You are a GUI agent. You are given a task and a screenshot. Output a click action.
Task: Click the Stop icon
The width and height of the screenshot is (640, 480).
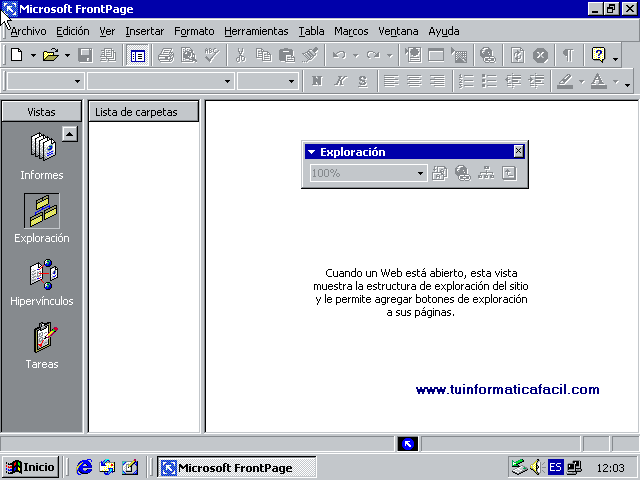540,55
